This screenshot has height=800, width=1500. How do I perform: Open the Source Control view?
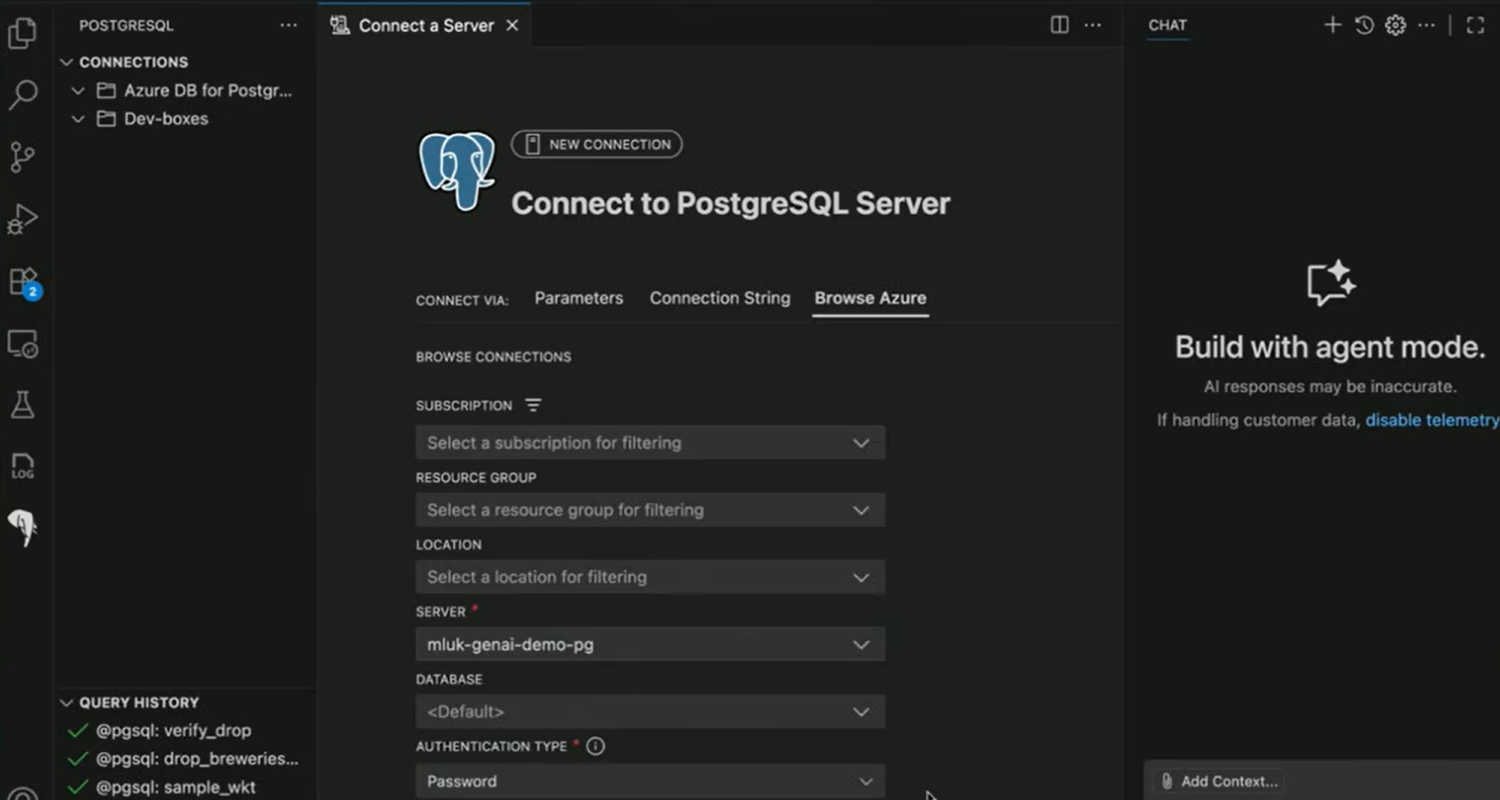click(x=22, y=157)
